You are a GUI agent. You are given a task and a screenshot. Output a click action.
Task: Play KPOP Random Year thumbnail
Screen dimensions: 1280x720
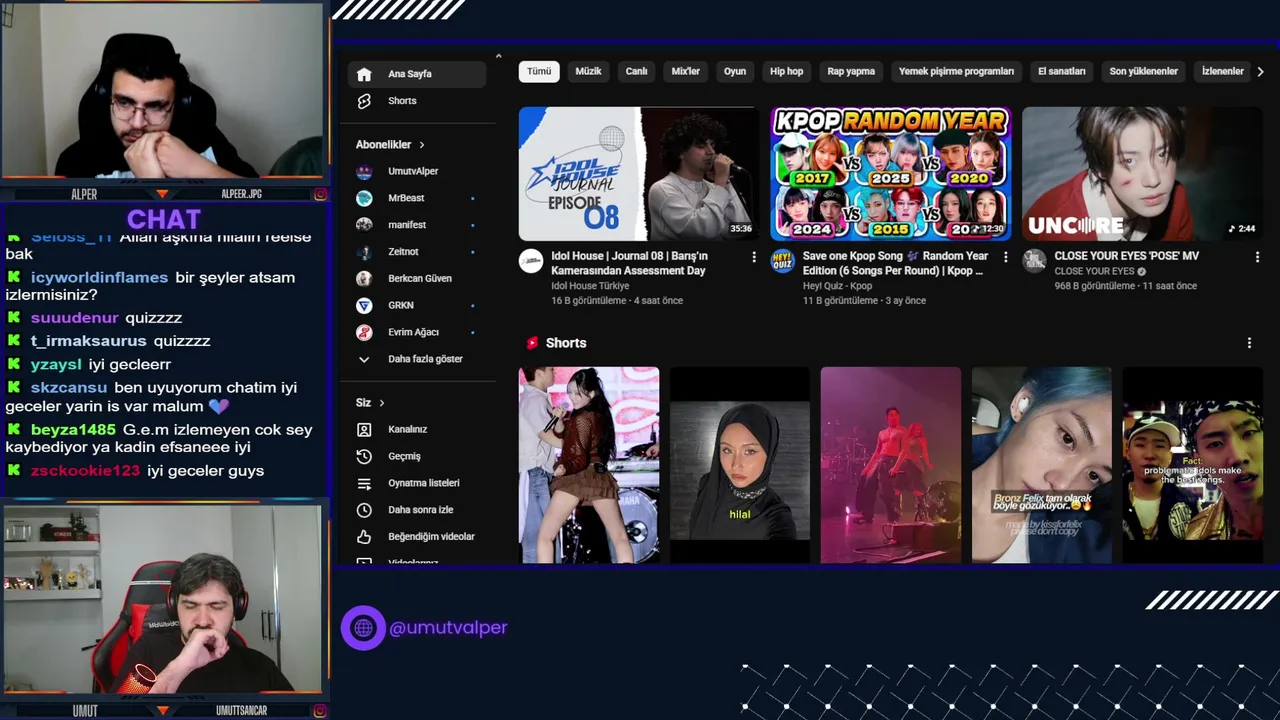[890, 174]
